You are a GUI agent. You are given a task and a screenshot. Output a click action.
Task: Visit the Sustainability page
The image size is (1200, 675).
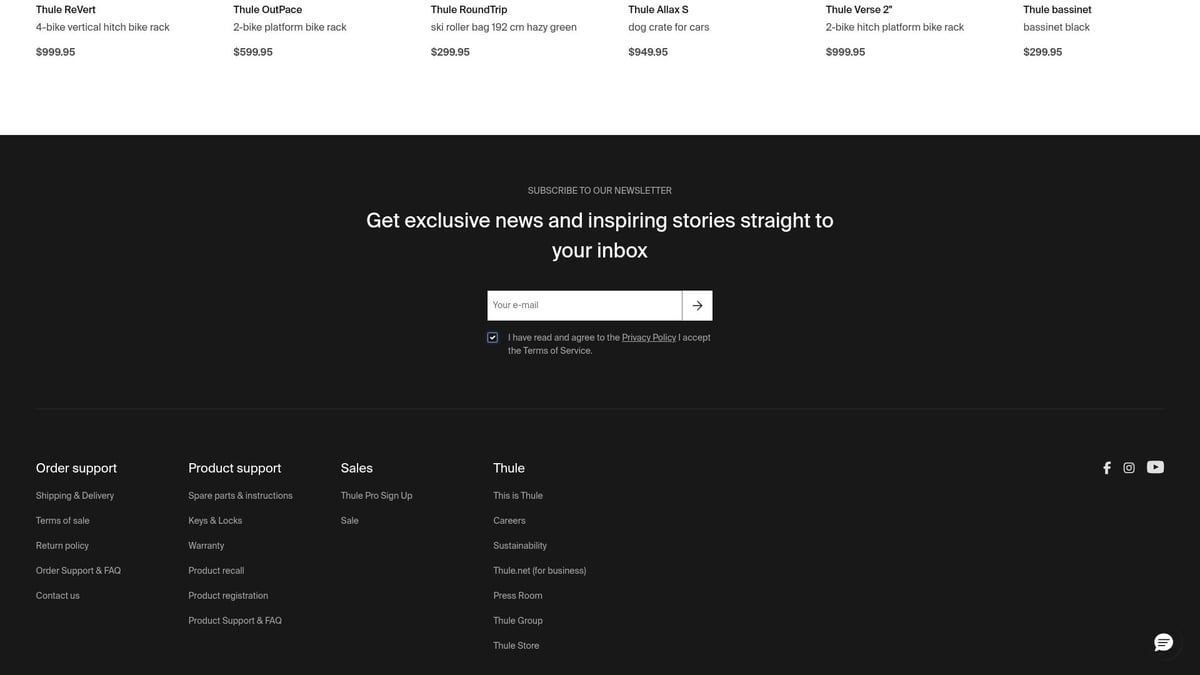(520, 546)
